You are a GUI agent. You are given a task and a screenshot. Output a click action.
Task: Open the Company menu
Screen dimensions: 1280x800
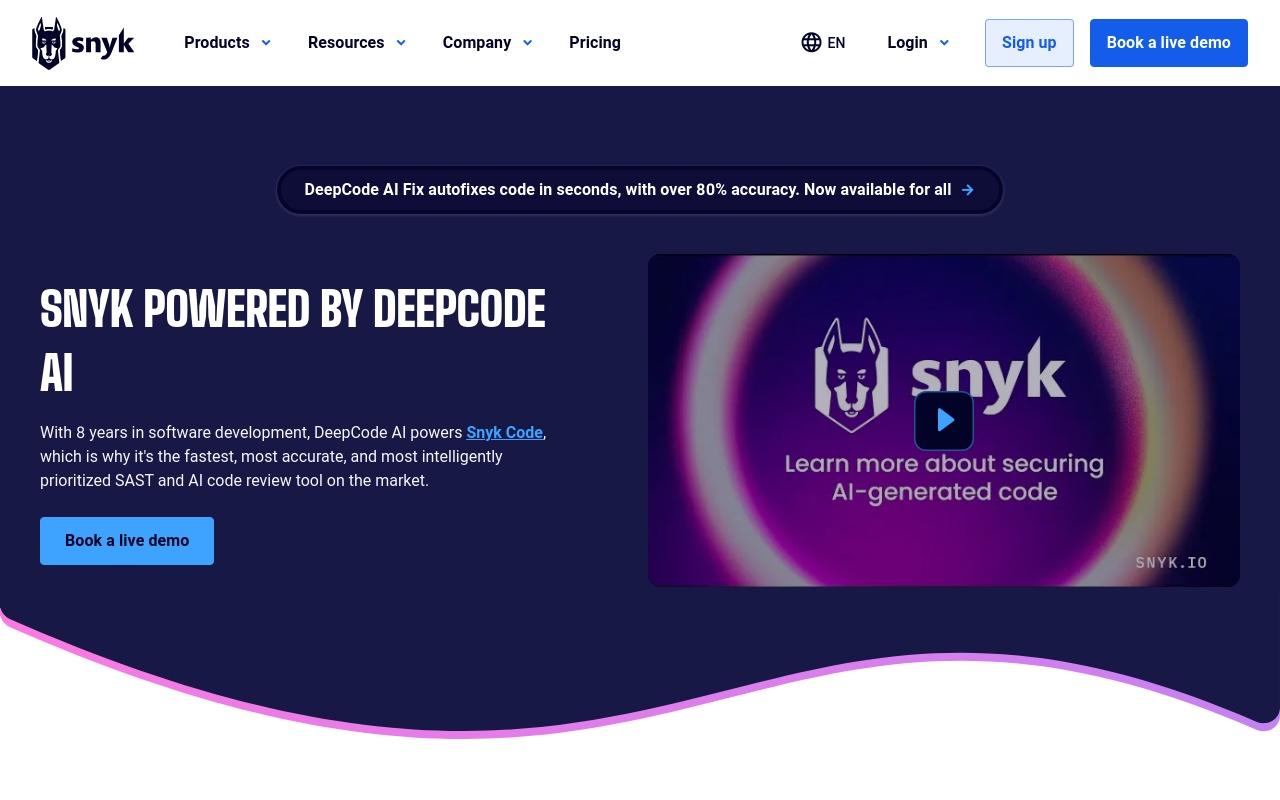pyautogui.click(x=477, y=43)
